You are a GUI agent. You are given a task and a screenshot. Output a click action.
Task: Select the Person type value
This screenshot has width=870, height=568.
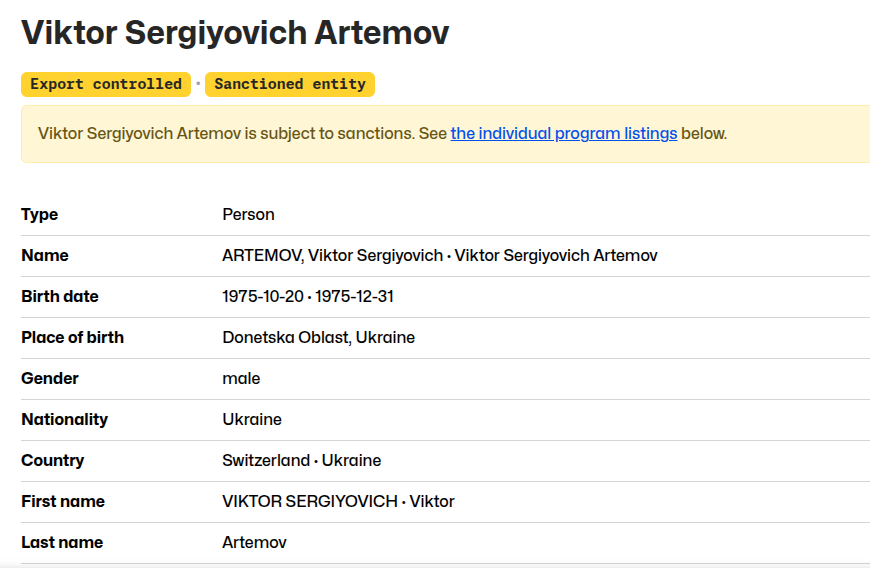[x=248, y=214]
